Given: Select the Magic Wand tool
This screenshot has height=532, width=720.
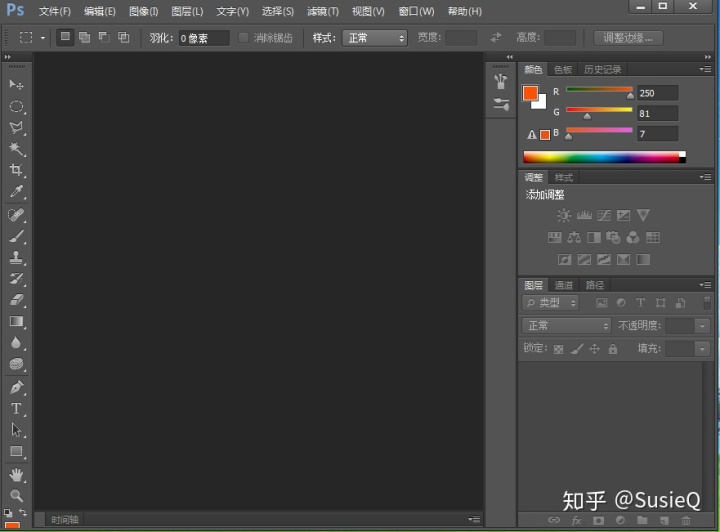Looking at the screenshot, I should 16,149.
